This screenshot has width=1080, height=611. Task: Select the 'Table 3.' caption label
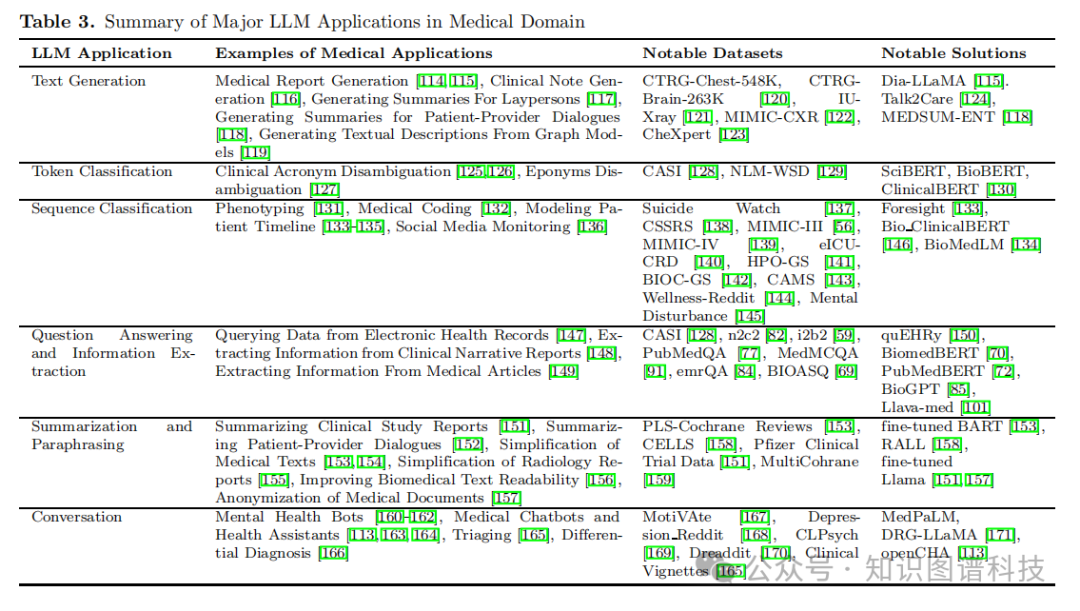pos(57,22)
